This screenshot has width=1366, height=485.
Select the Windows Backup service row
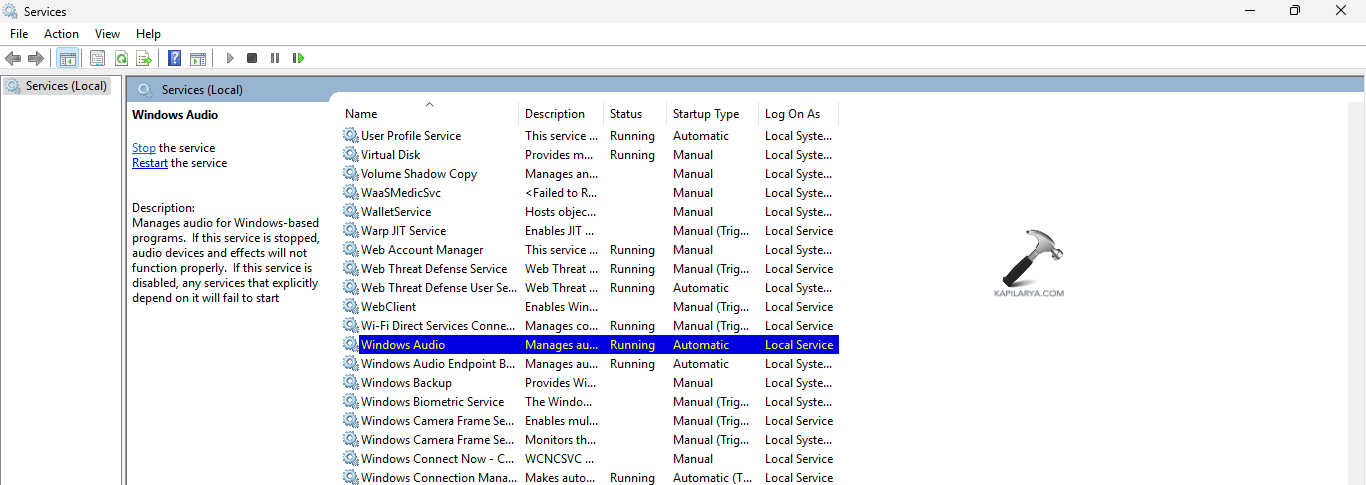click(x=406, y=383)
